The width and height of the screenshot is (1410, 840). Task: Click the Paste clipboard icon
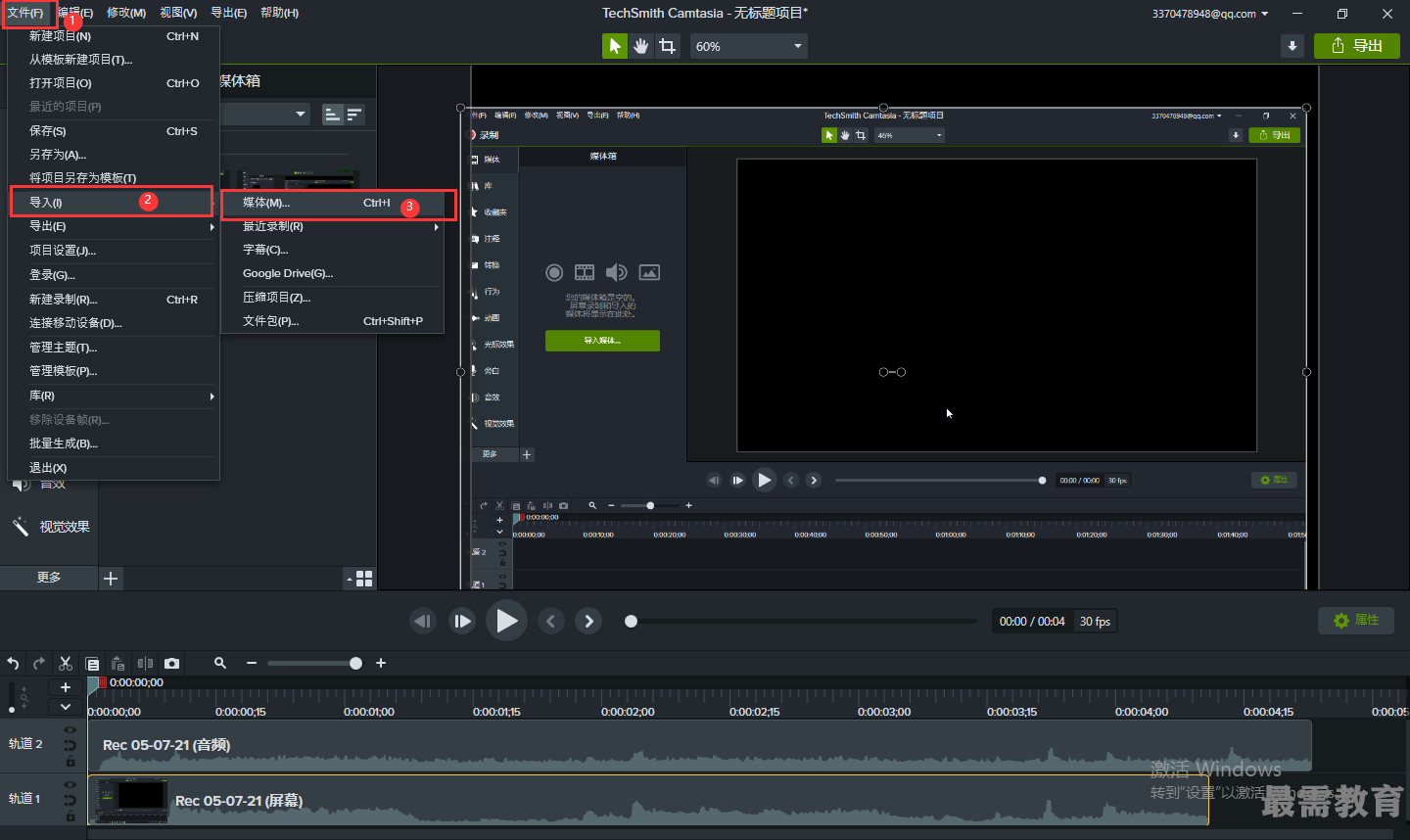118,664
